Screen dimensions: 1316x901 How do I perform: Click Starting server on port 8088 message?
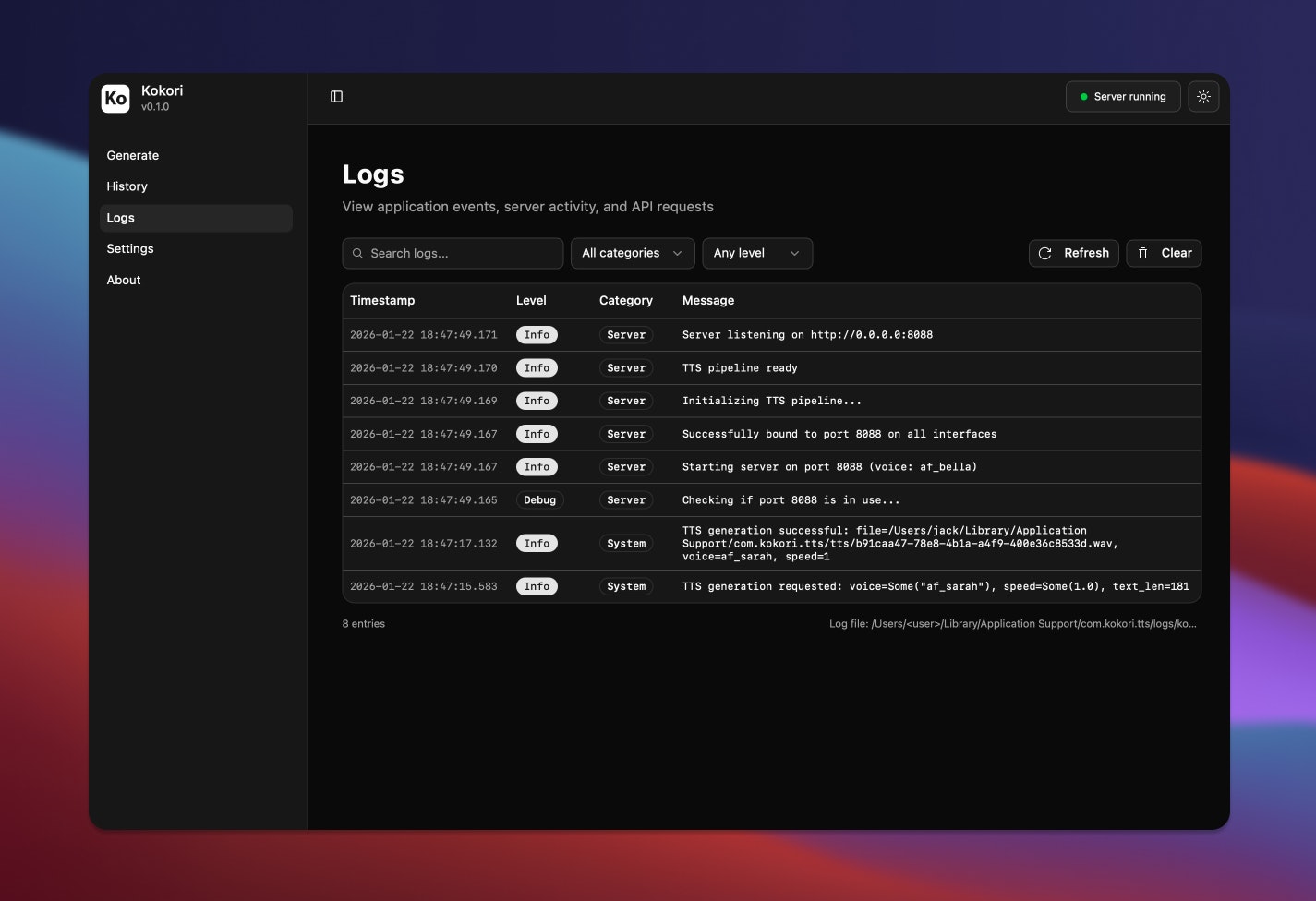(x=829, y=467)
